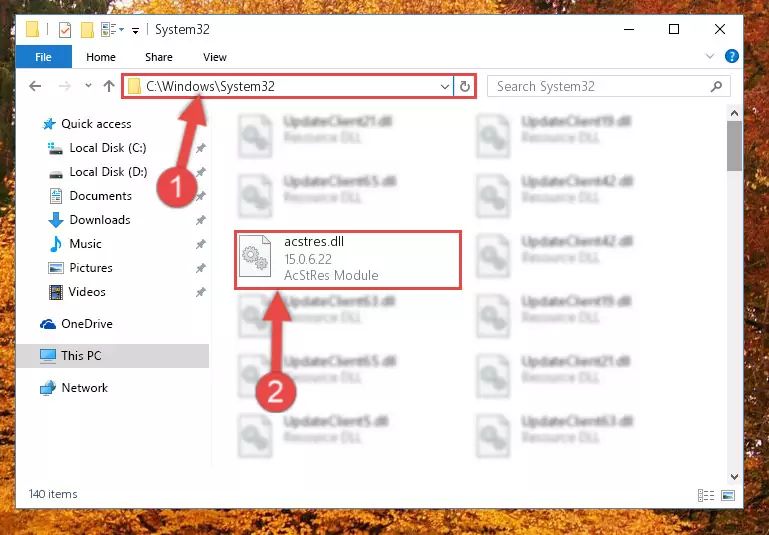This screenshot has width=769, height=535.
Task: Switch to the Share ribbon tab
Action: 158,57
